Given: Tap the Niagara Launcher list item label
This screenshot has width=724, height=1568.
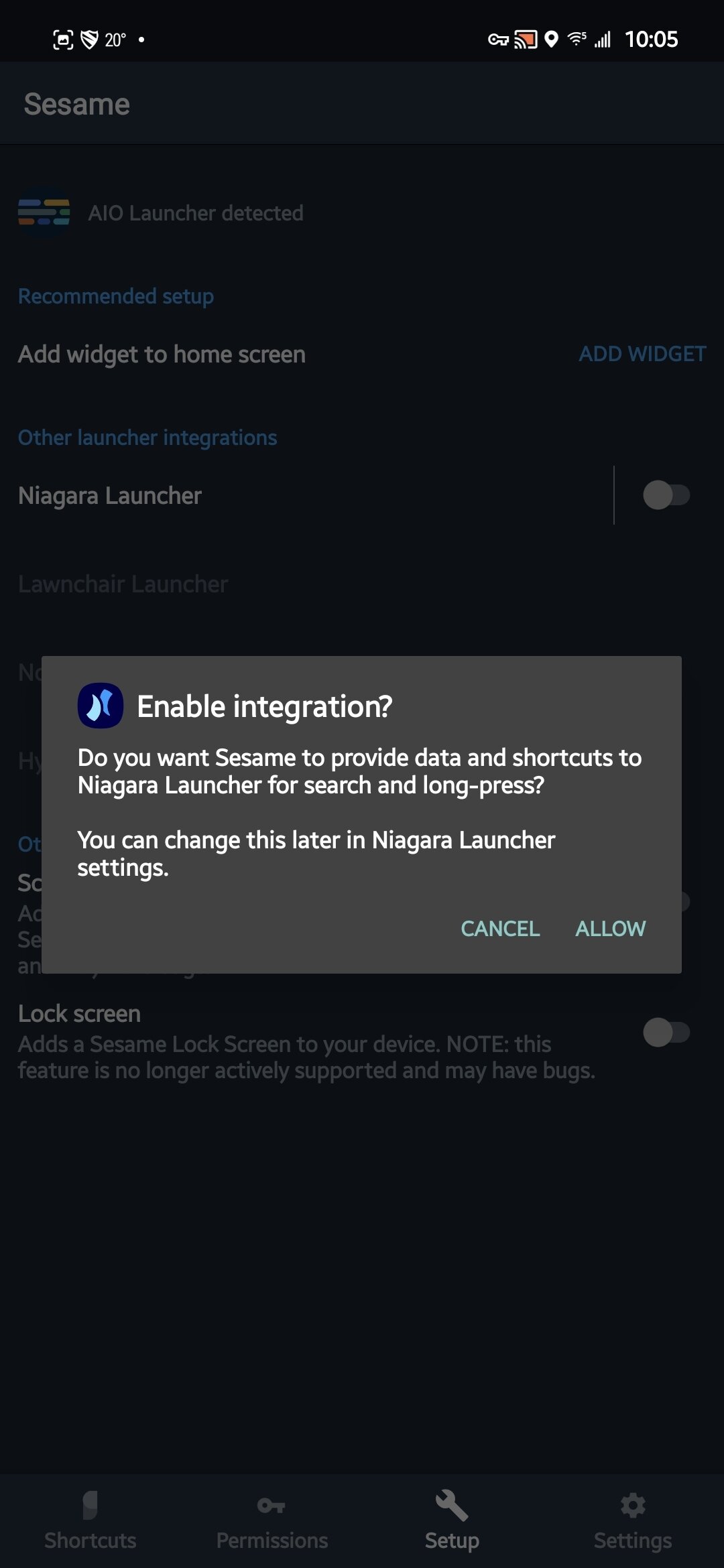Looking at the screenshot, I should [110, 496].
